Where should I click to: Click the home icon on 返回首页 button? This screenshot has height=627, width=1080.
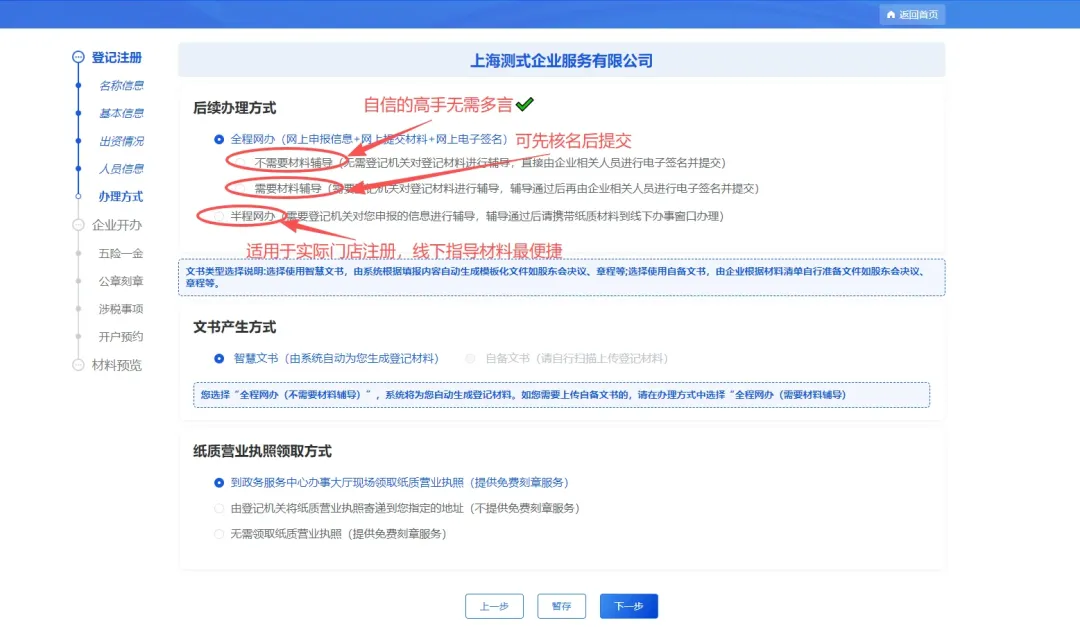[x=891, y=14]
